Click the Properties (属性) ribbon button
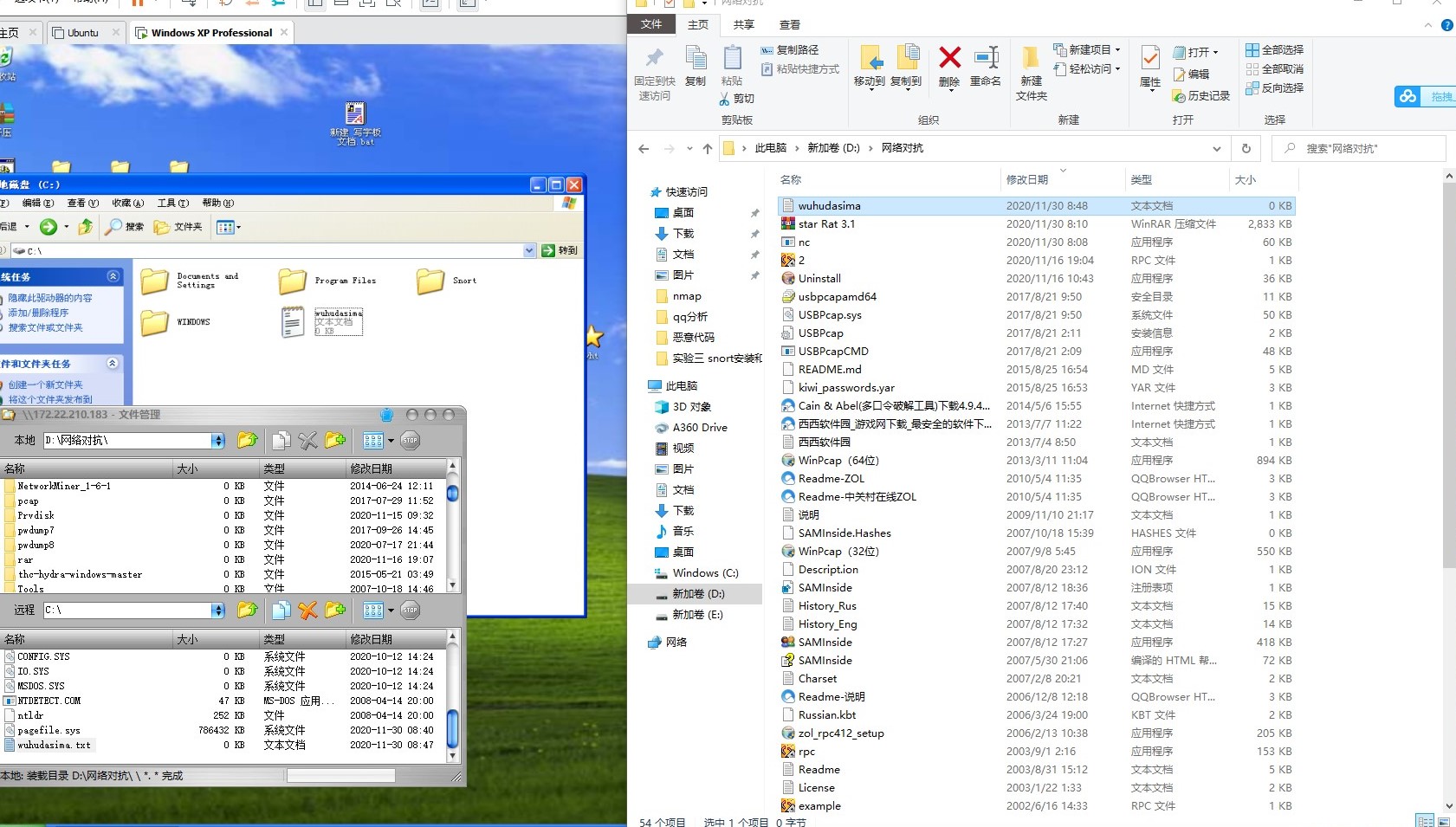 (1150, 68)
